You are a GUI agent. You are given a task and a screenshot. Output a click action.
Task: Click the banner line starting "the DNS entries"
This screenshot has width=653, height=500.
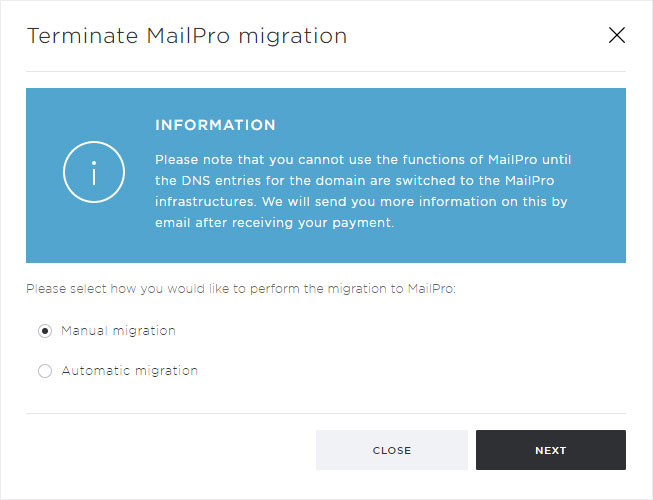[x=354, y=181]
